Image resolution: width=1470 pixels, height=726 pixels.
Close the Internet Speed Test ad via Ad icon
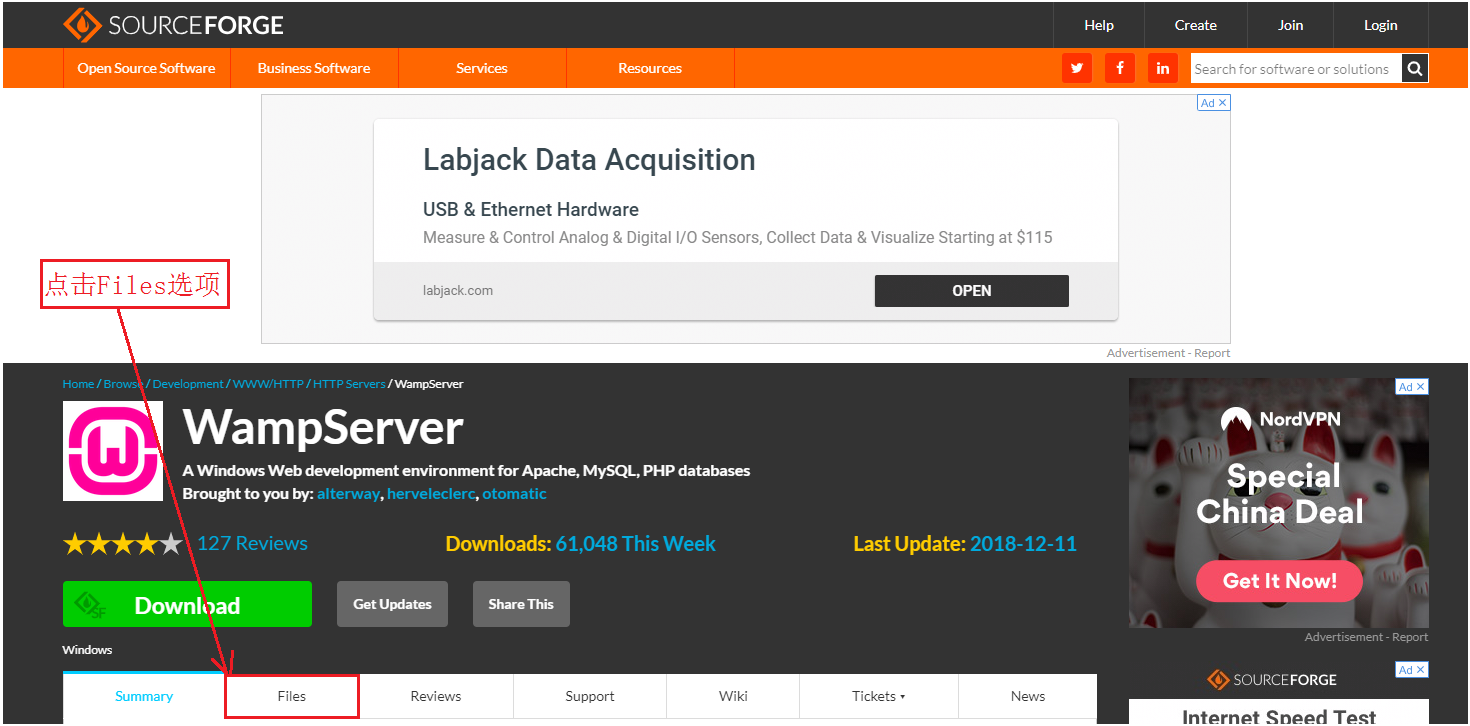1412,669
